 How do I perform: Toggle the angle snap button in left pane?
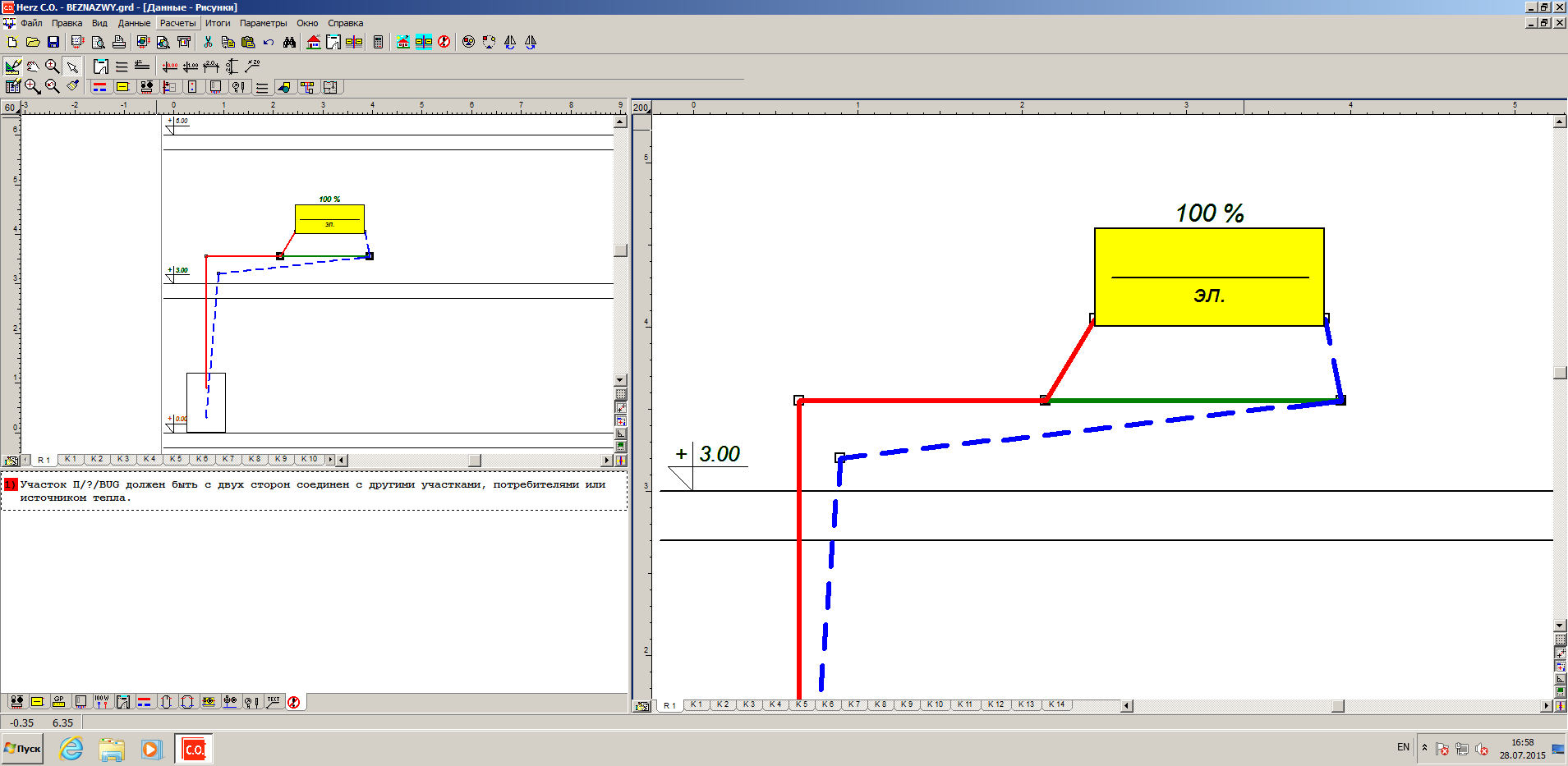point(621,433)
